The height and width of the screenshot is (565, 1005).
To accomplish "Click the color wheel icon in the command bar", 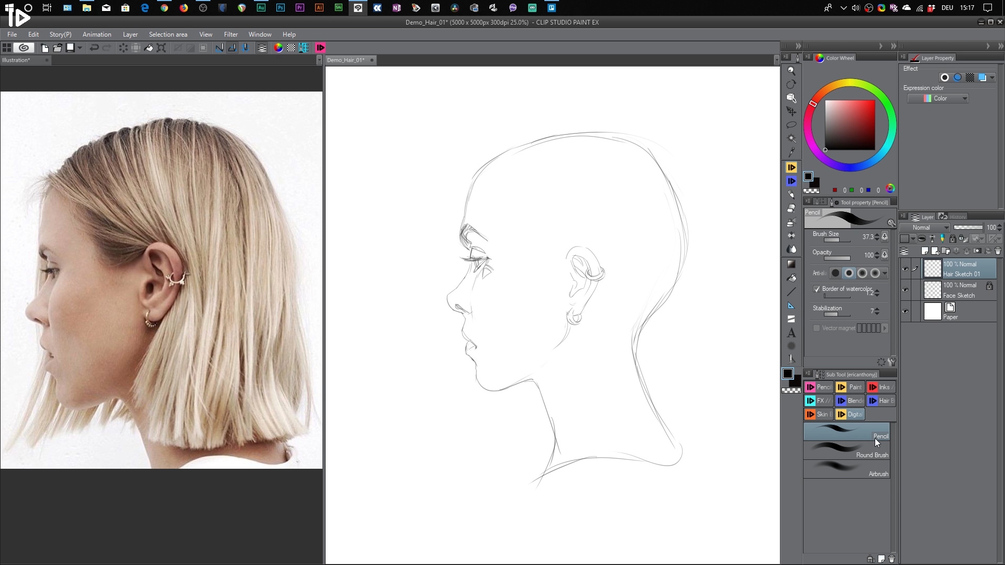I will click(x=278, y=48).
